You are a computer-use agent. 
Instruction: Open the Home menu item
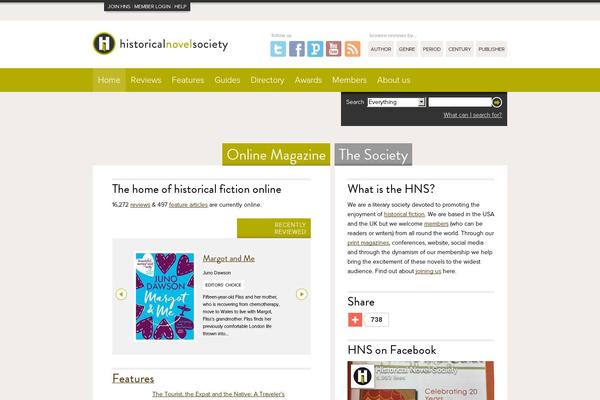[109, 80]
